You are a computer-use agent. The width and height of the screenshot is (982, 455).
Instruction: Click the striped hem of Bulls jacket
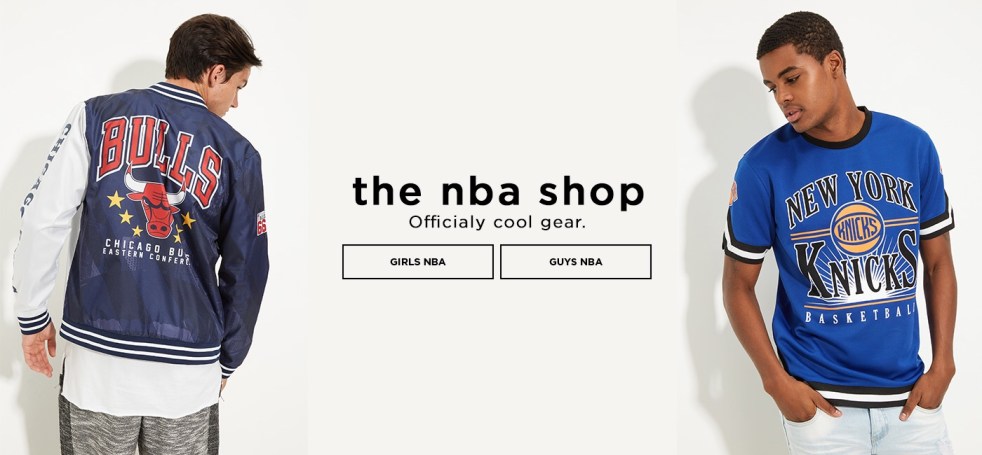(x=141, y=344)
